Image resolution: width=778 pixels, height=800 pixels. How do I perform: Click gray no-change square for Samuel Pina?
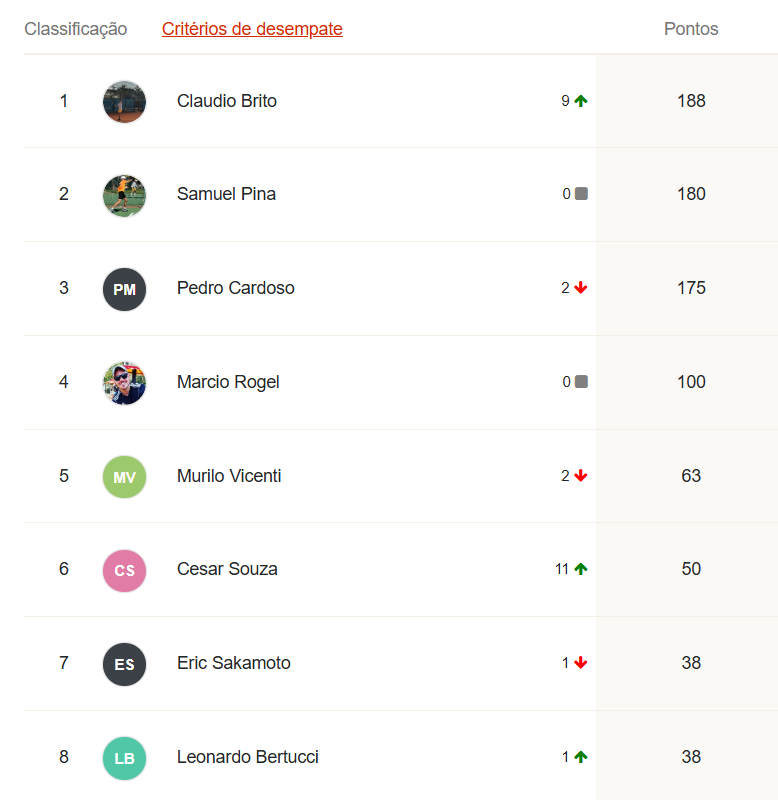(581, 194)
